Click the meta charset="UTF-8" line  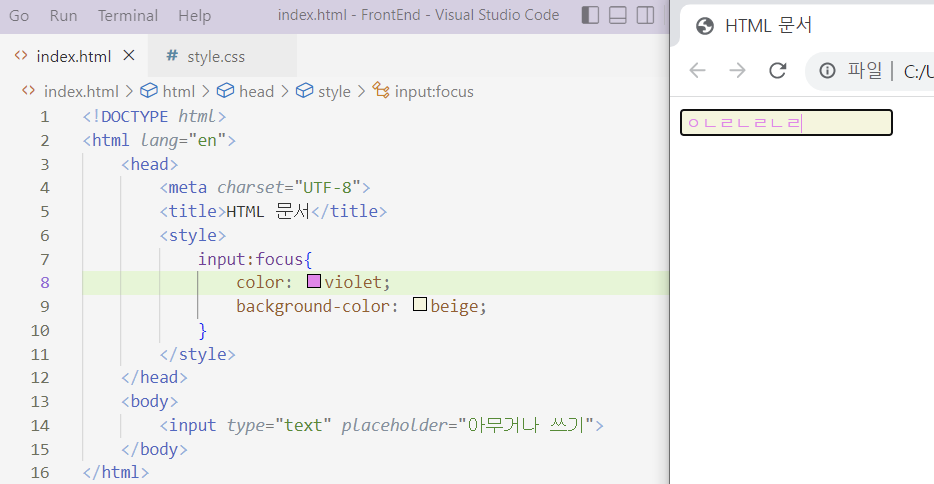click(265, 188)
